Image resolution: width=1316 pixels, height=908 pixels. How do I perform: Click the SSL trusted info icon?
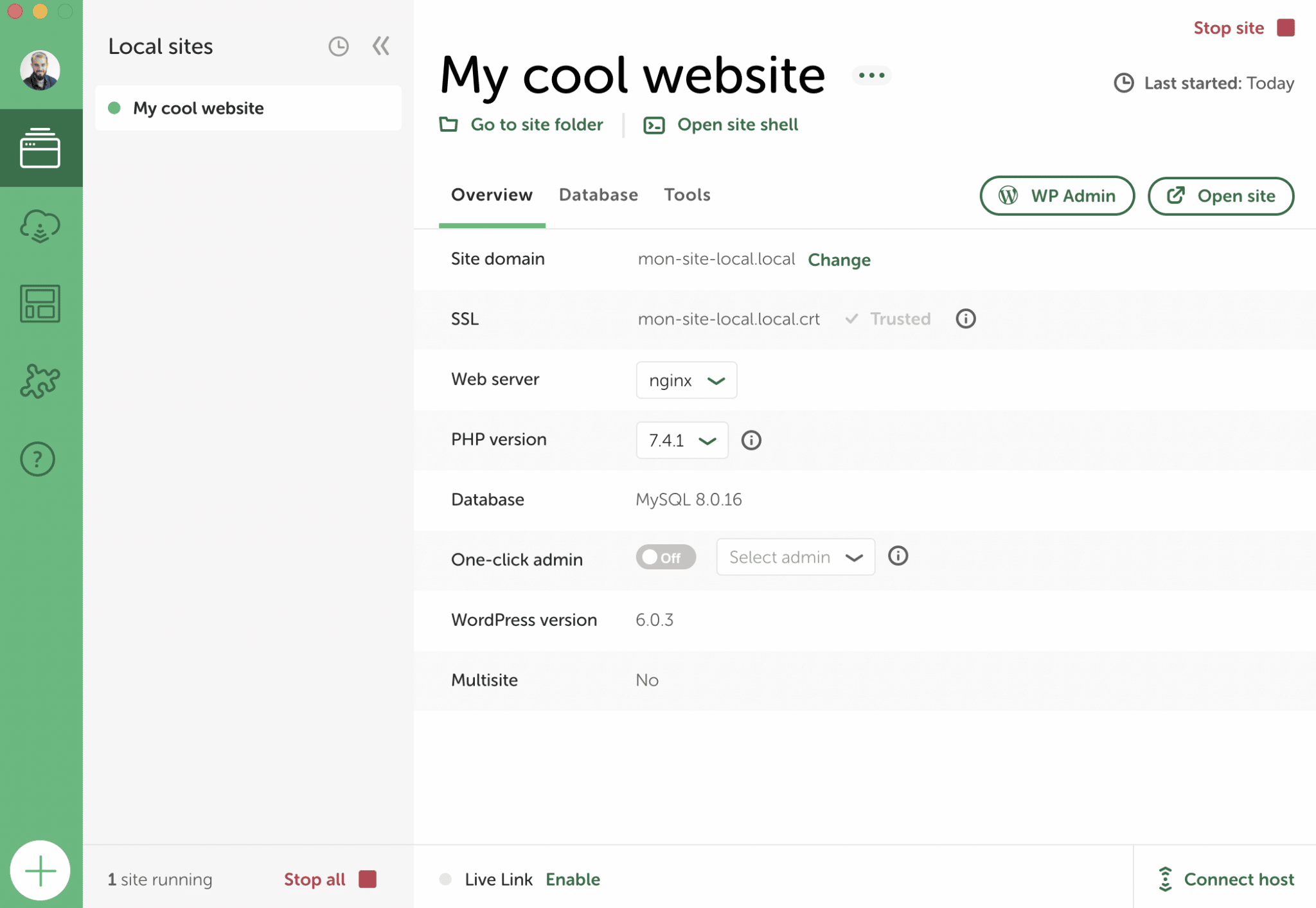(x=965, y=318)
